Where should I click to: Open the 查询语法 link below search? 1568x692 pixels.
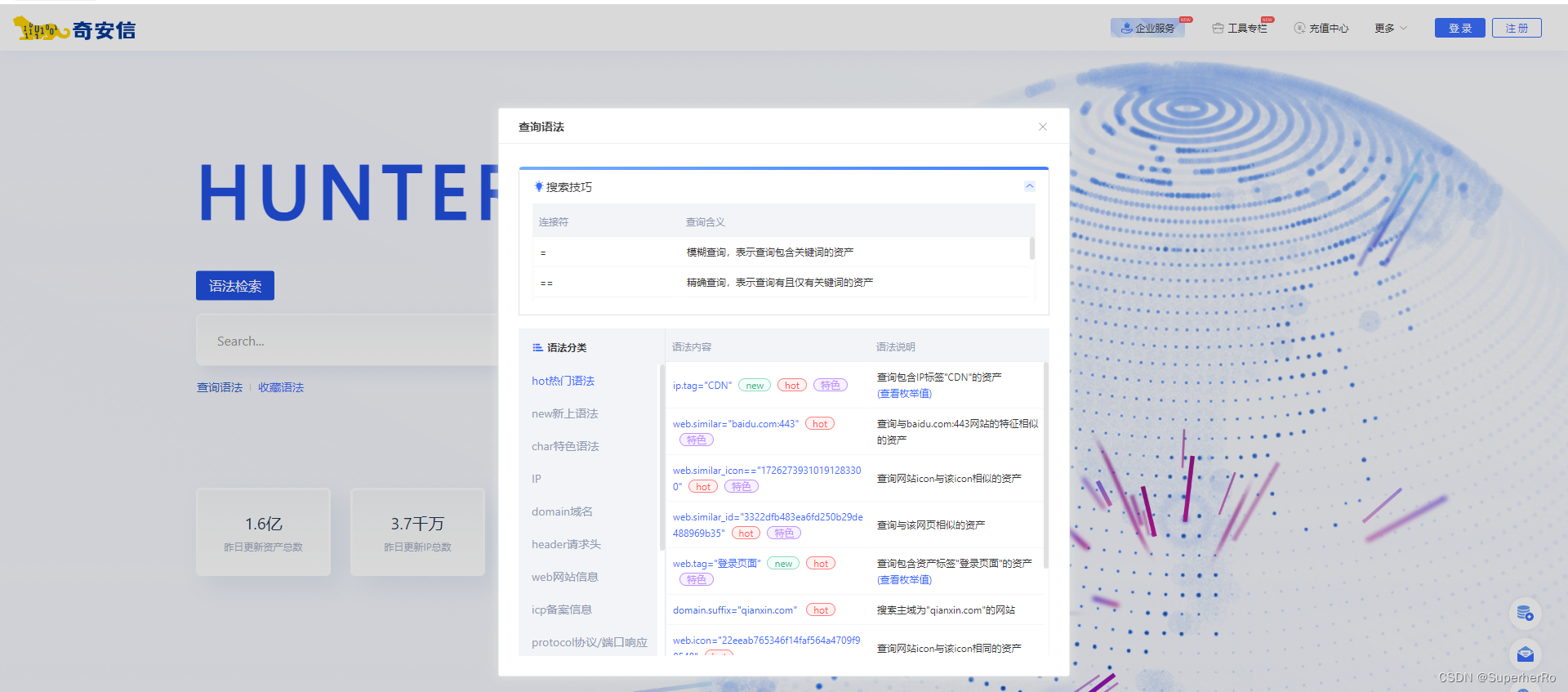[220, 387]
